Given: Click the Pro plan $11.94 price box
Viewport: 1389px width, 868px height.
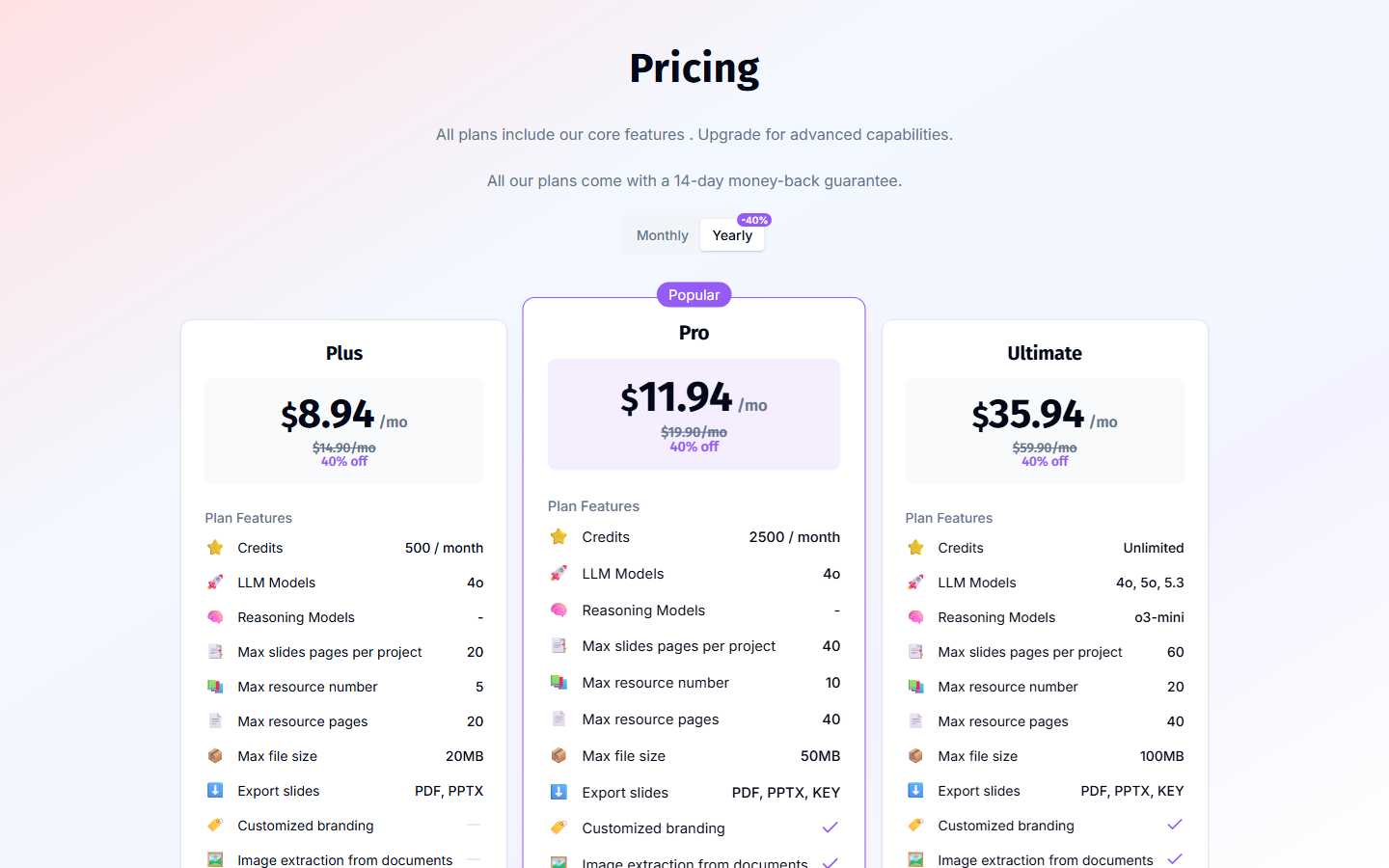Looking at the screenshot, I should coord(694,415).
